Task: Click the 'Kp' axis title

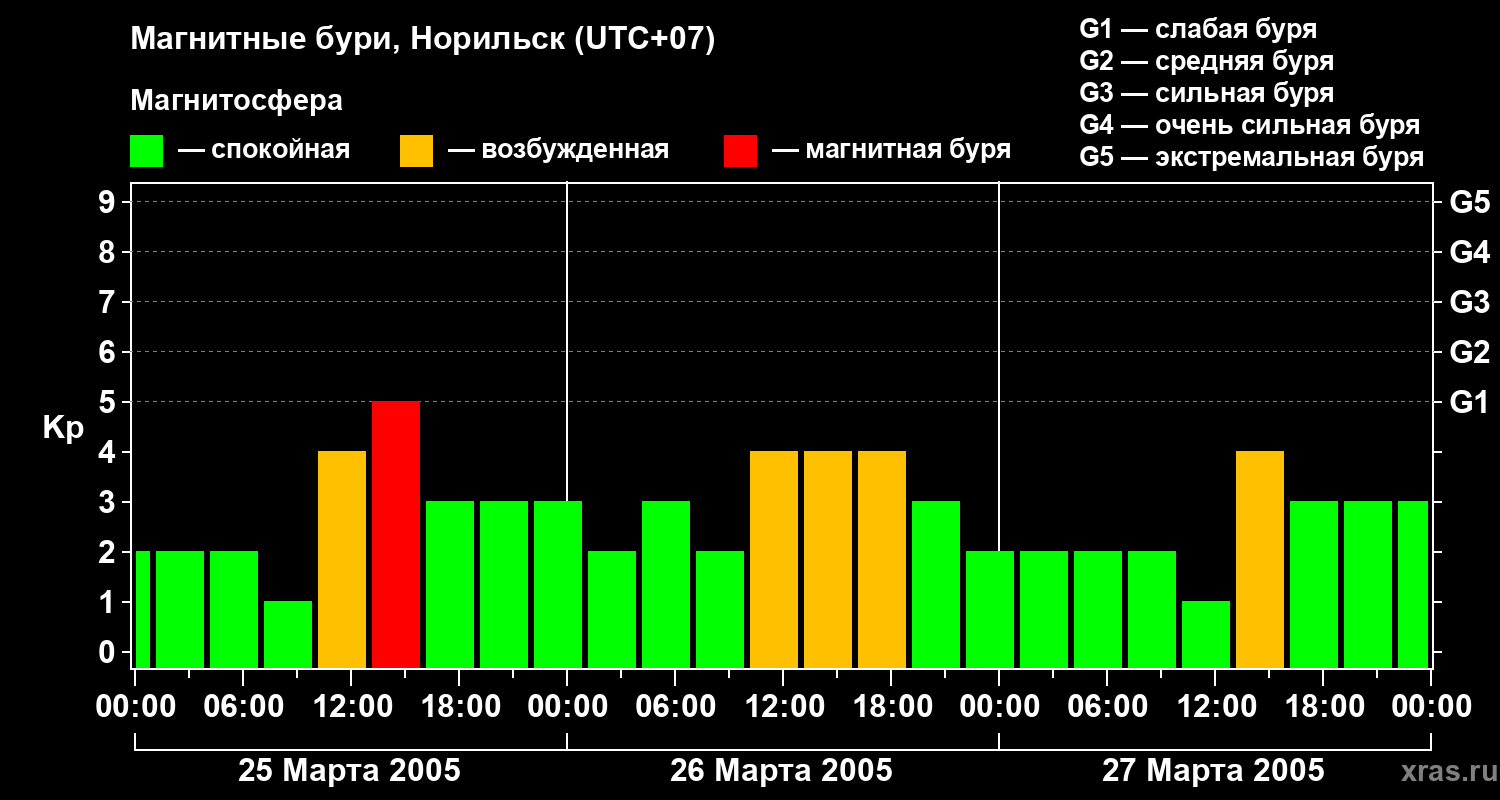Action: tap(63, 429)
